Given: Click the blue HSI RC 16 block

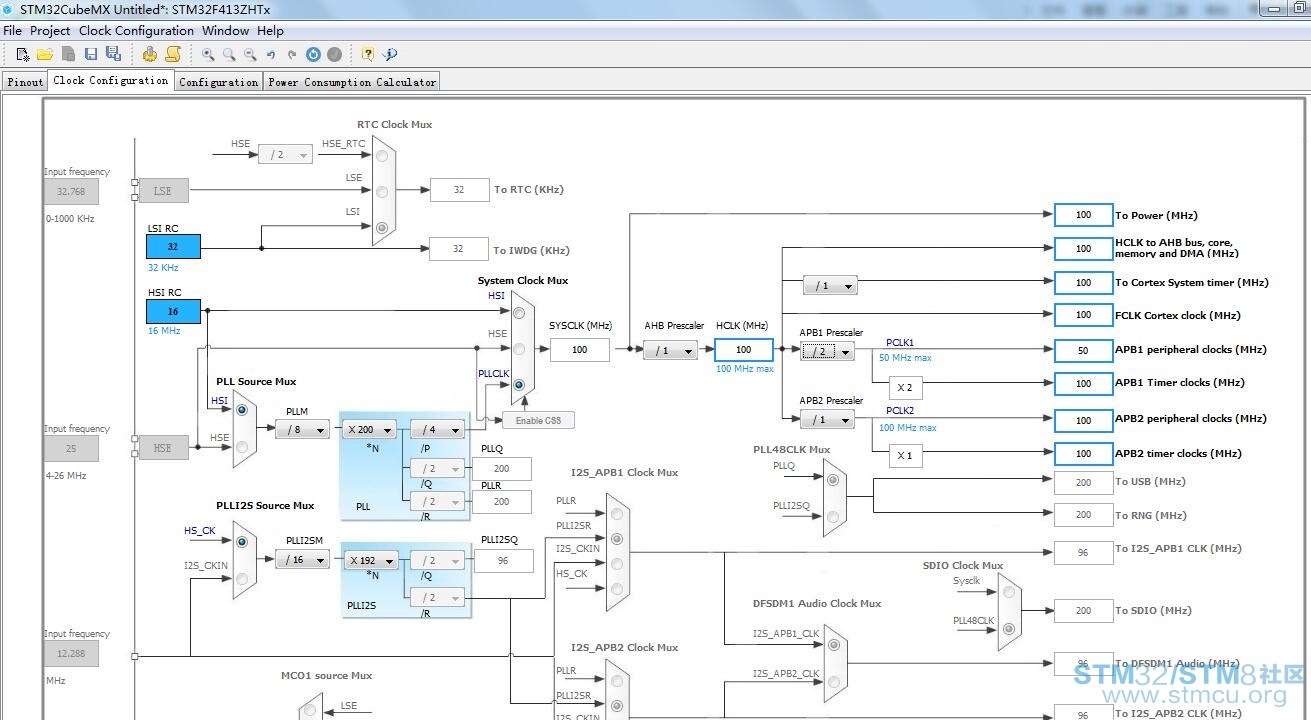Looking at the screenshot, I should [173, 311].
